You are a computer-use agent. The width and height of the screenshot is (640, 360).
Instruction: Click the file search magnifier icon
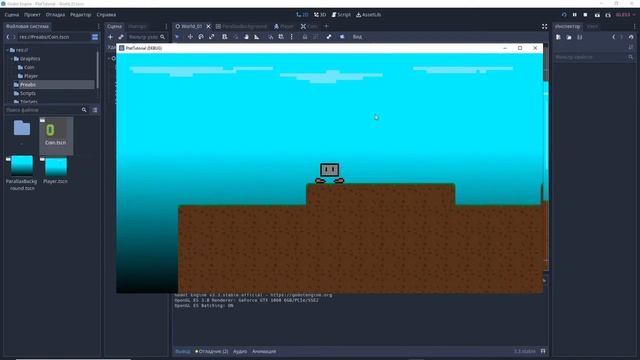pyautogui.click(x=84, y=110)
